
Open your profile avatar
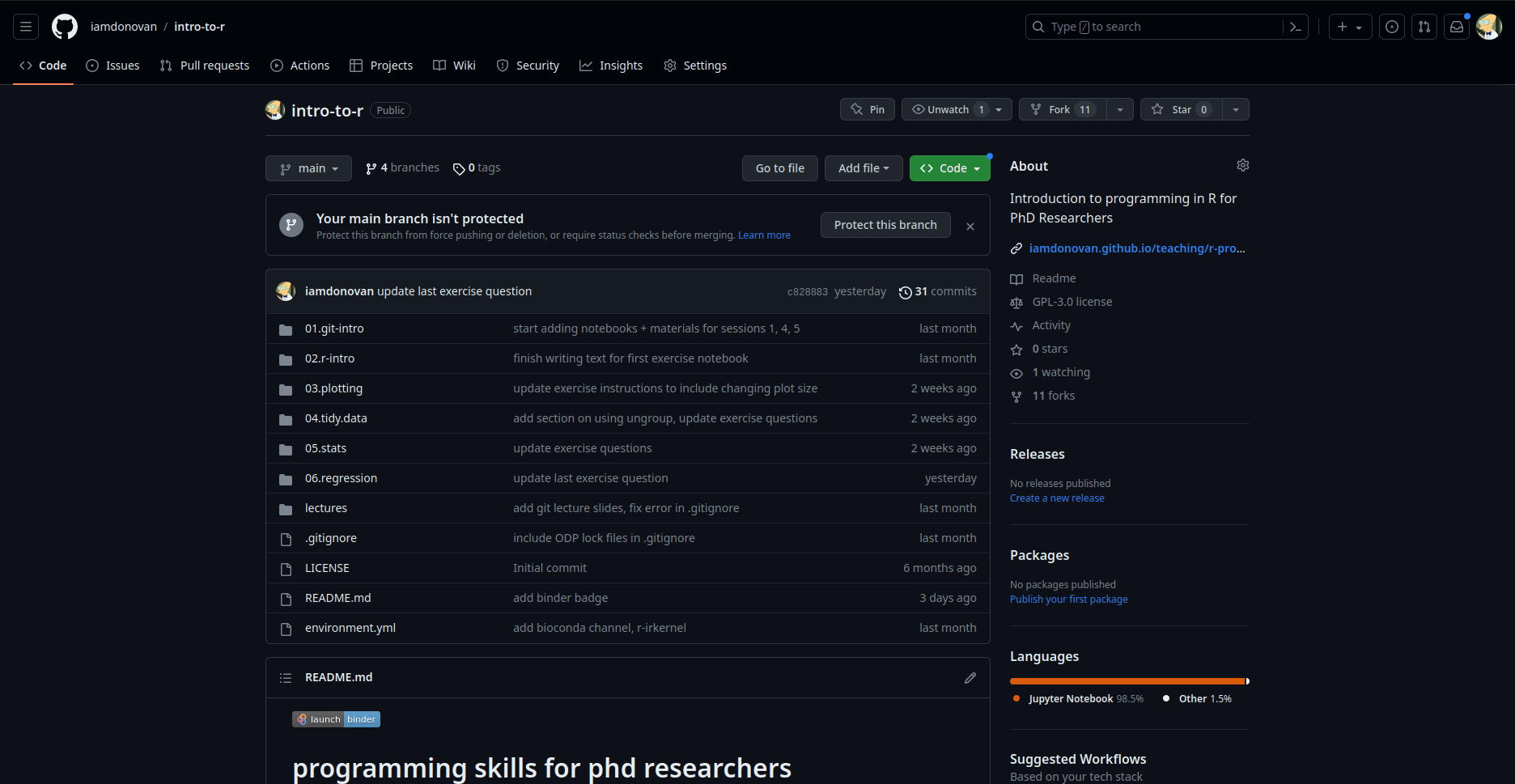pyautogui.click(x=1489, y=26)
